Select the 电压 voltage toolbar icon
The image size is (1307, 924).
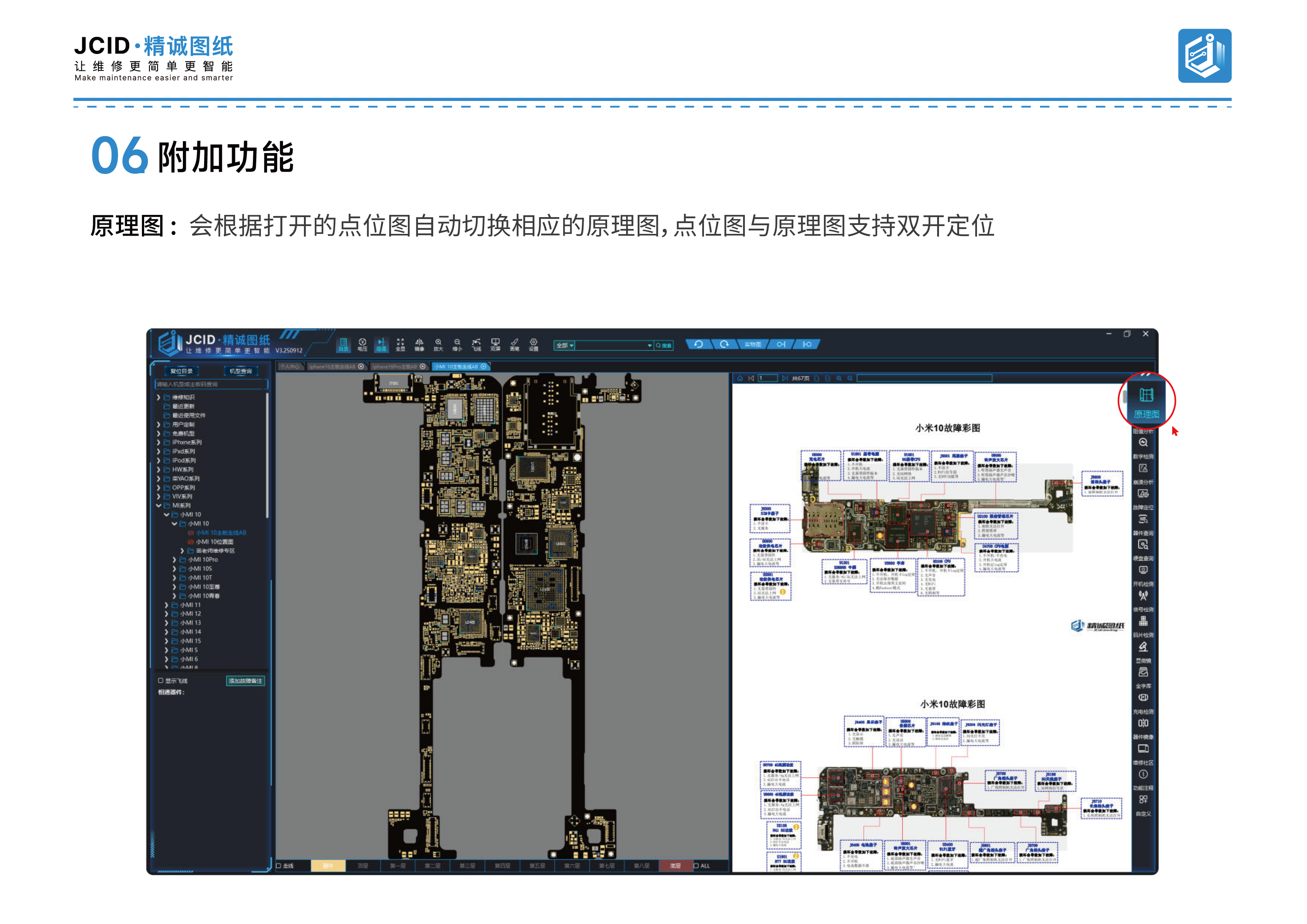coord(363,344)
